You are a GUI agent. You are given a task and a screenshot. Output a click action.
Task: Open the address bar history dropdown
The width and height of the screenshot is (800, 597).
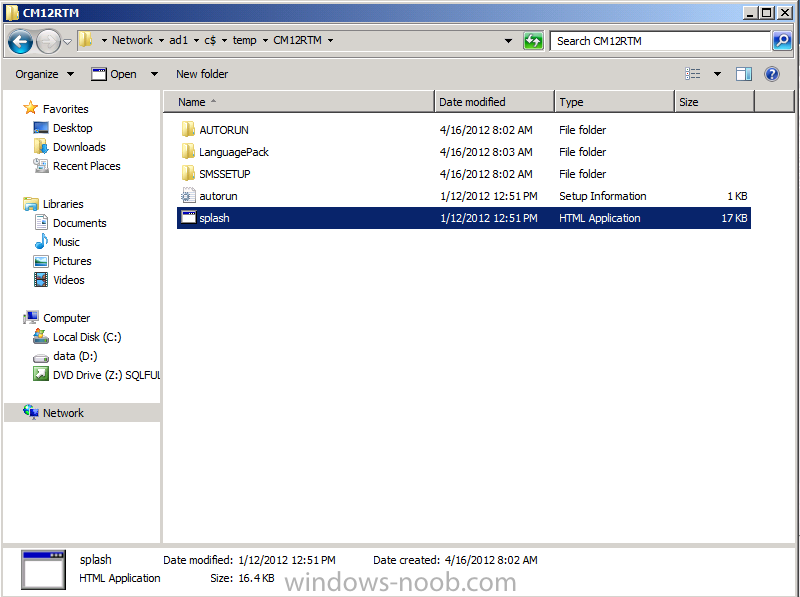[508, 41]
